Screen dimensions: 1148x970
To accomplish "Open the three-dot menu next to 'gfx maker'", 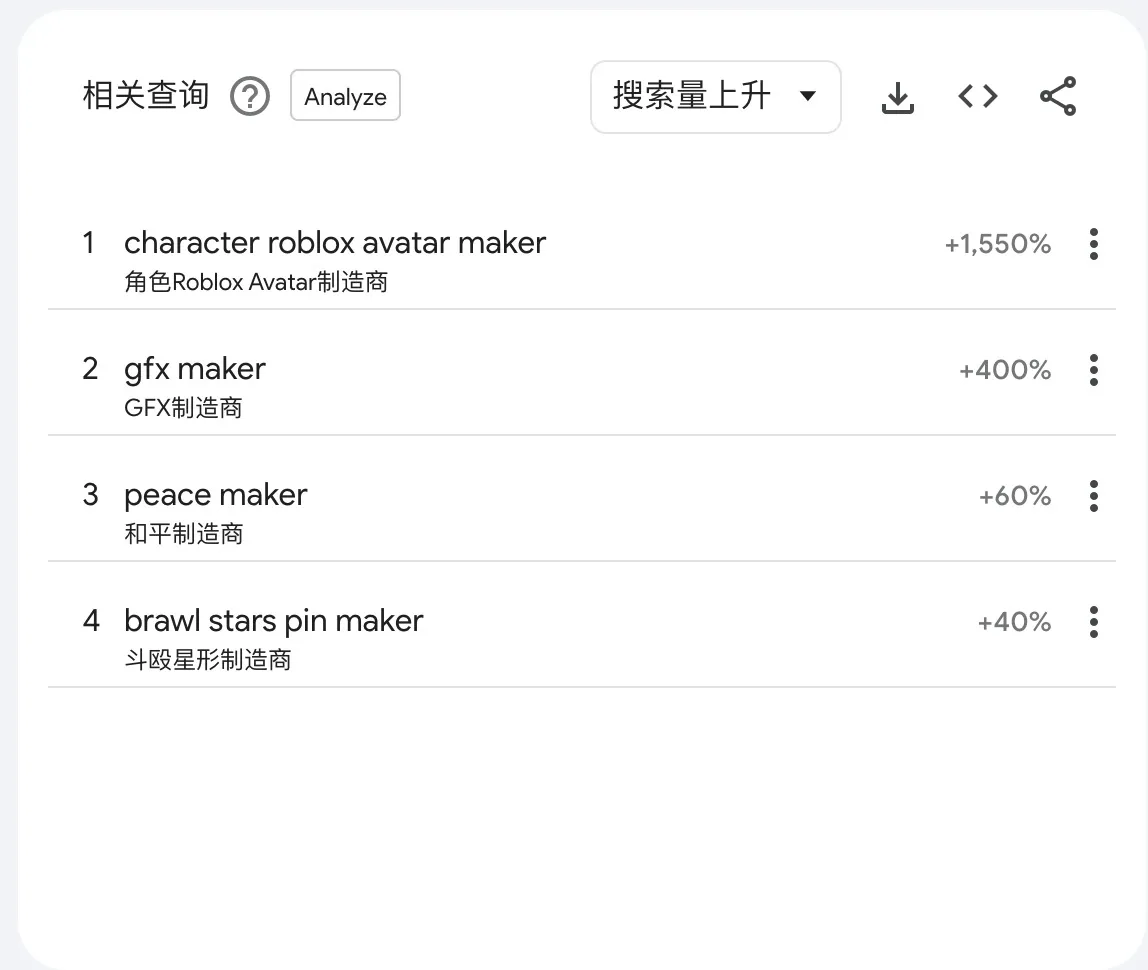I will 1094,370.
